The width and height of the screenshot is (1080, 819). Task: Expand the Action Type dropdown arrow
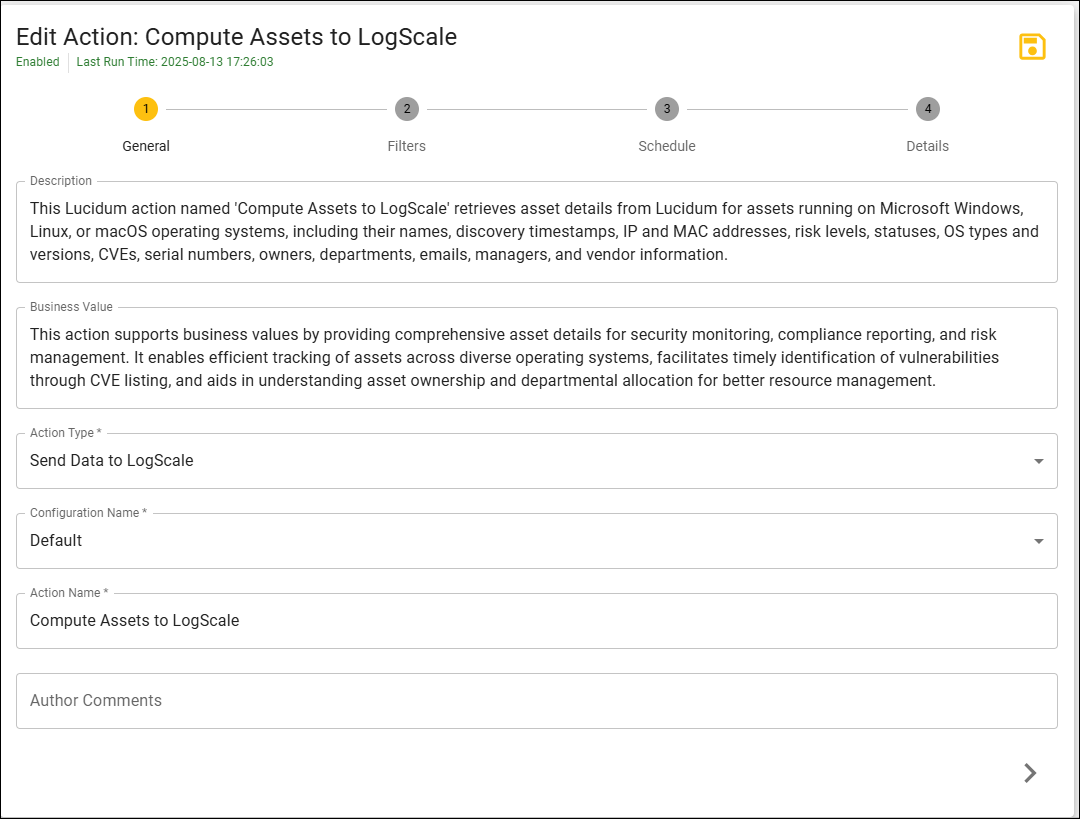click(1039, 461)
